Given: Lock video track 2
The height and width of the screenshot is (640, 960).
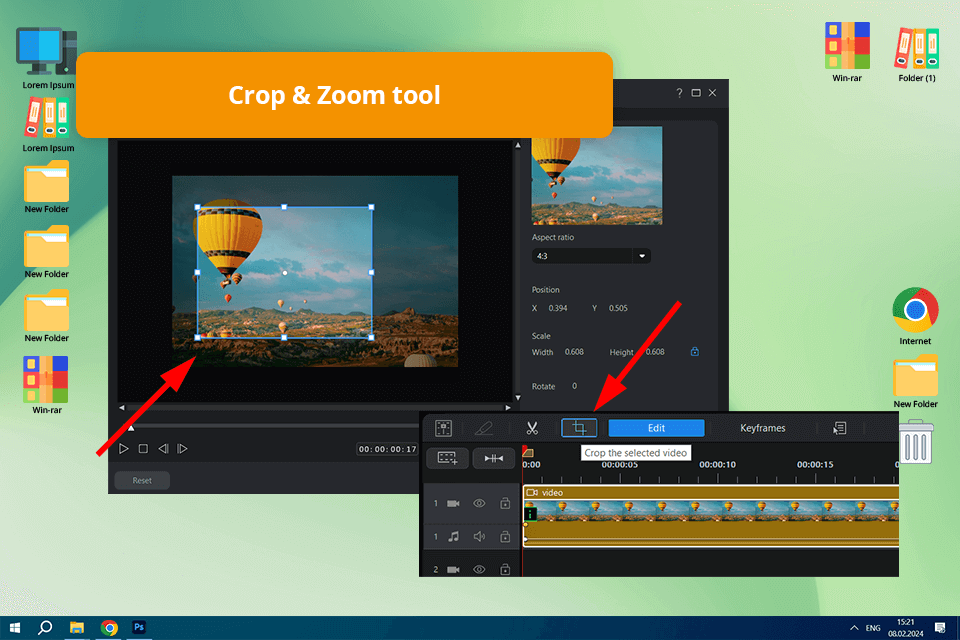Looking at the screenshot, I should 505,570.
